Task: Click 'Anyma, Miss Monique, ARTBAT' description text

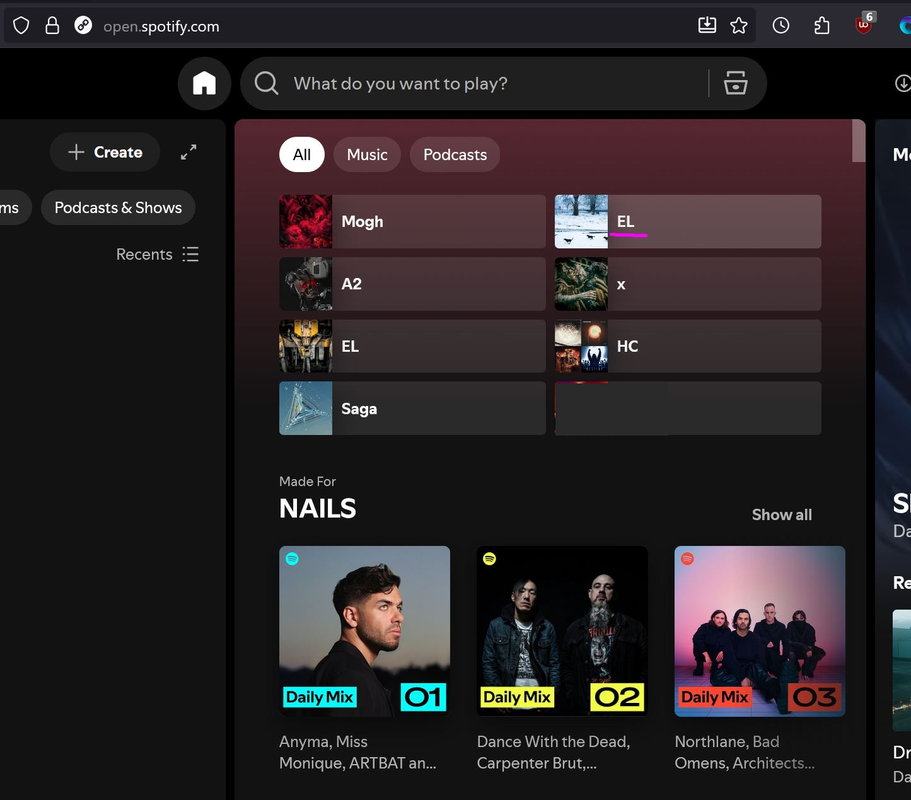Action: tap(357, 752)
